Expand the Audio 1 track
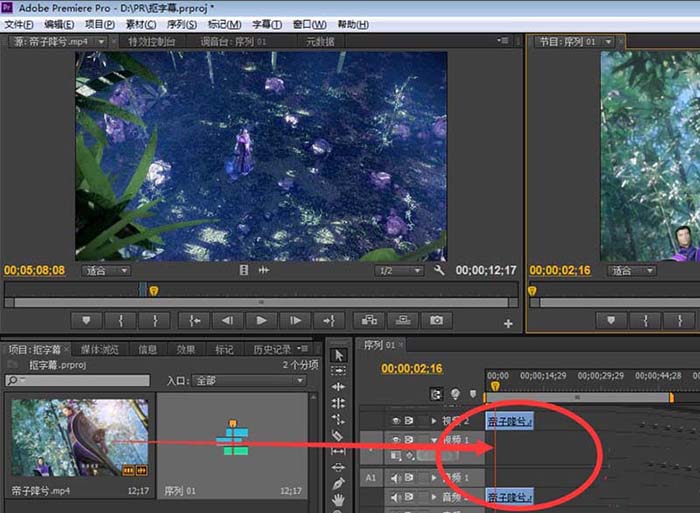This screenshot has height=513, width=700. pyautogui.click(x=433, y=478)
